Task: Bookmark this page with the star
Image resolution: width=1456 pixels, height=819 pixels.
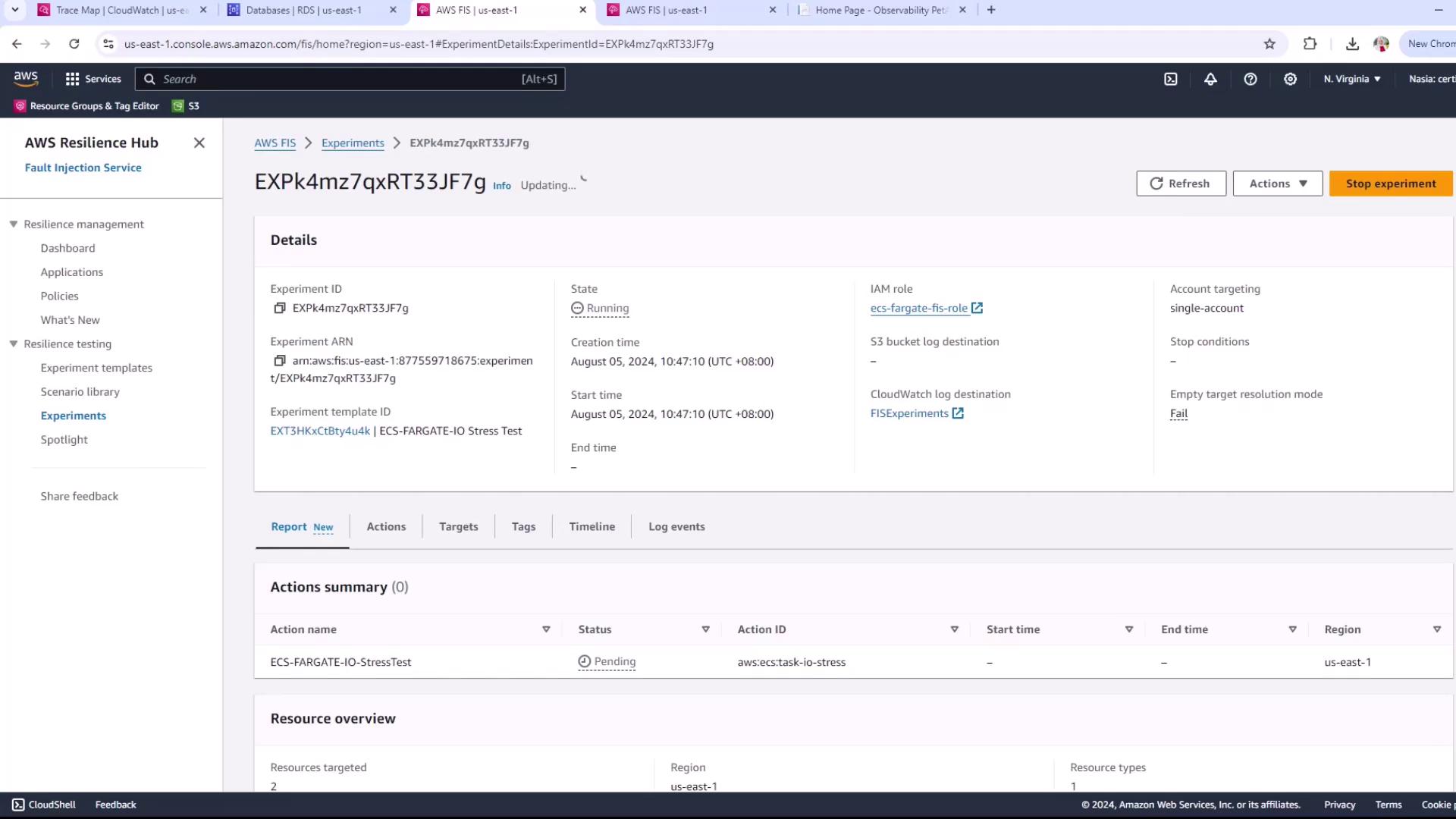Action: click(x=1269, y=44)
